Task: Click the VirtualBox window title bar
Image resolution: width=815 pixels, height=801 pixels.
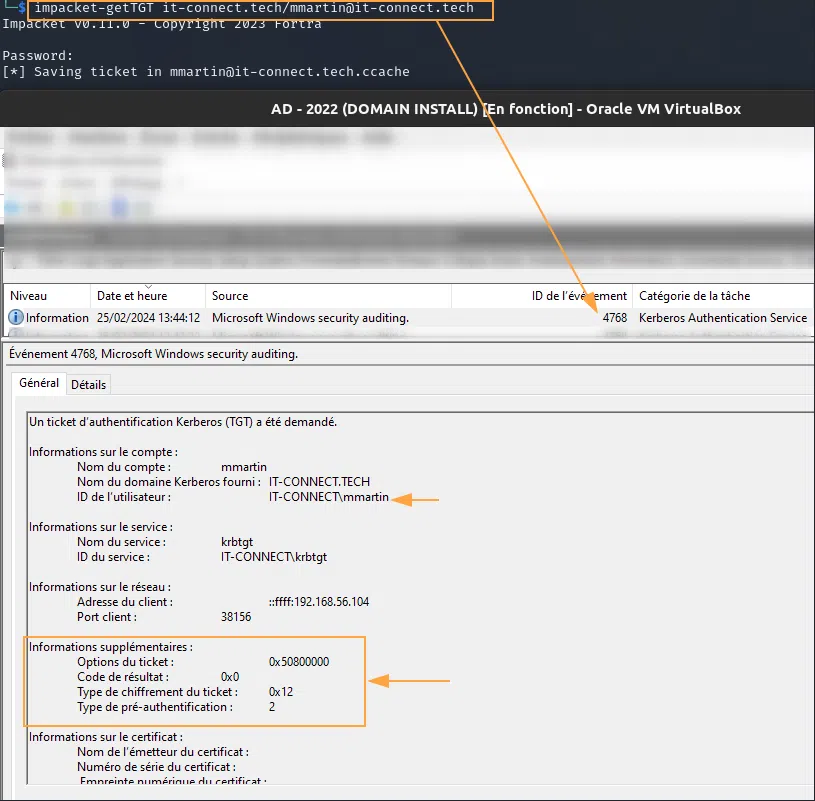Action: point(506,109)
